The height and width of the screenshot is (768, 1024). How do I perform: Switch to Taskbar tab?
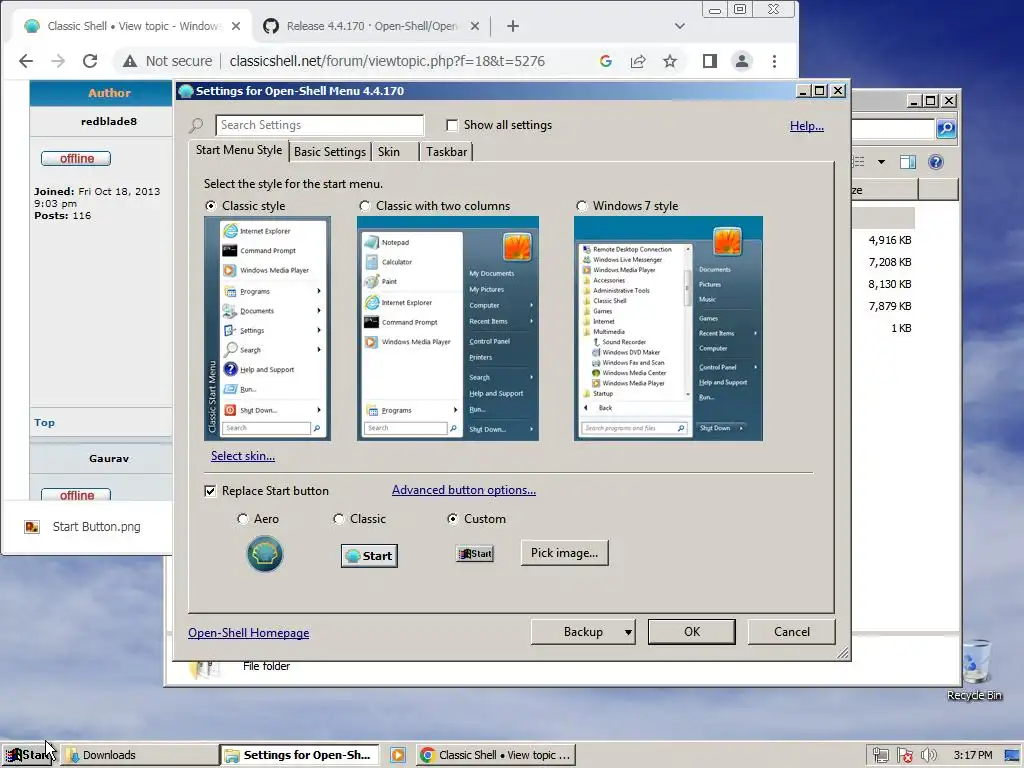point(447,152)
